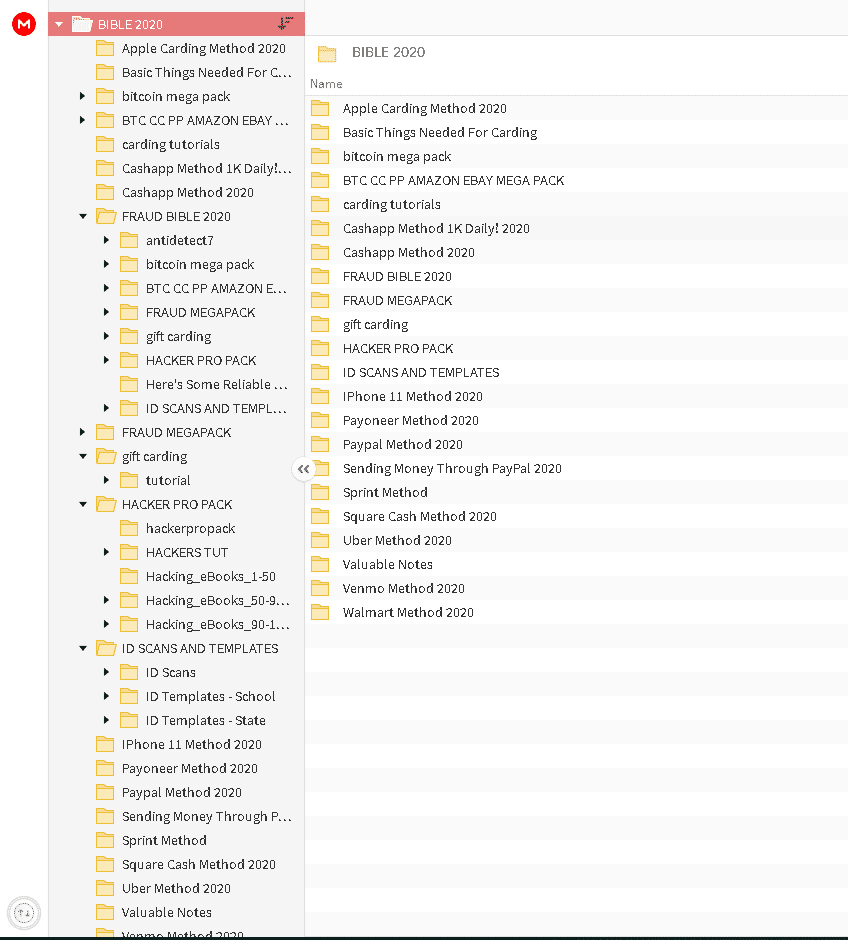848x940 pixels.
Task: Open Uber Method 2020 list row
Action: [577, 540]
